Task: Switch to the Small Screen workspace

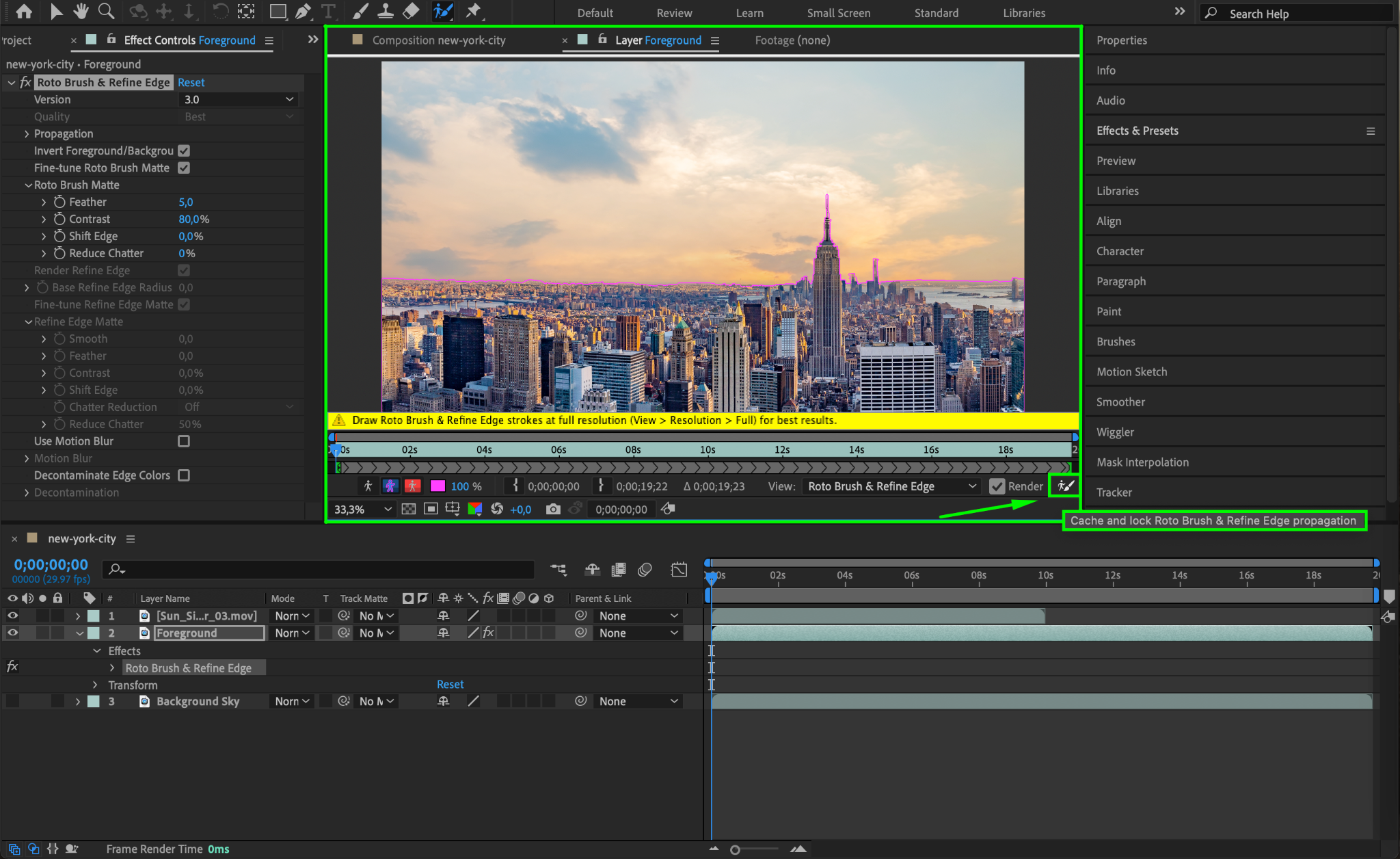Action: [x=838, y=13]
